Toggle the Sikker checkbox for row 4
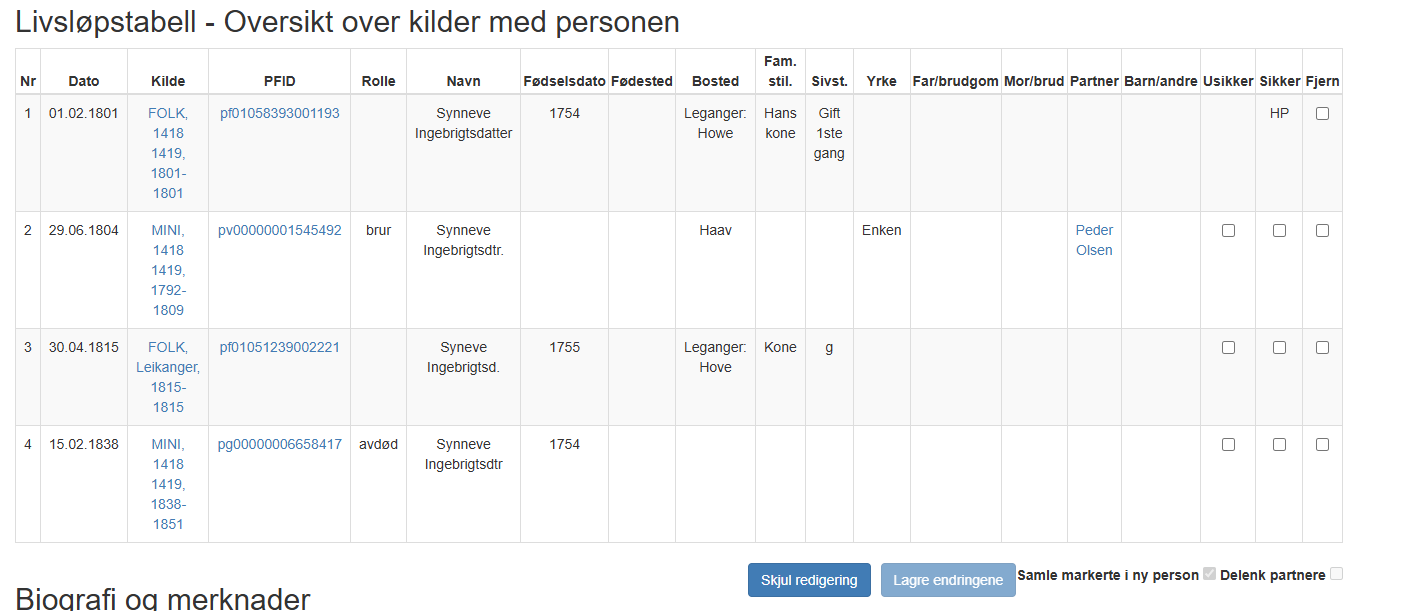The image size is (1421, 611). [x=1279, y=445]
